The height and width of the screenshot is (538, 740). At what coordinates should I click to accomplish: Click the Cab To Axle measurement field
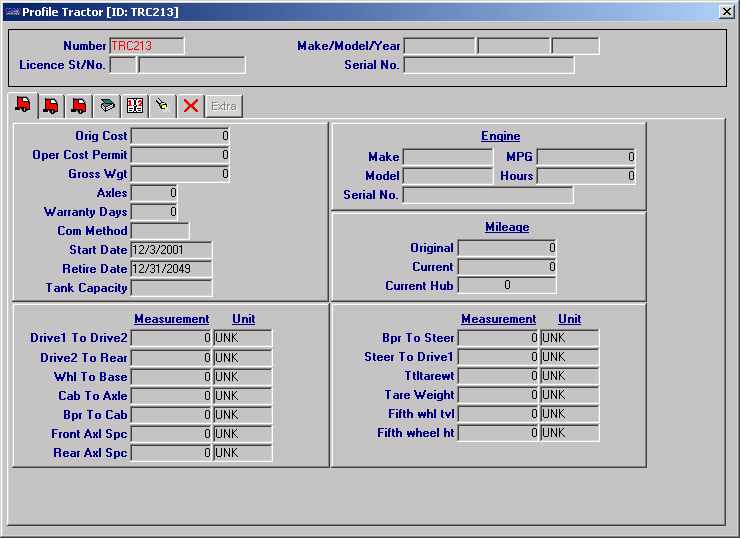[171, 395]
